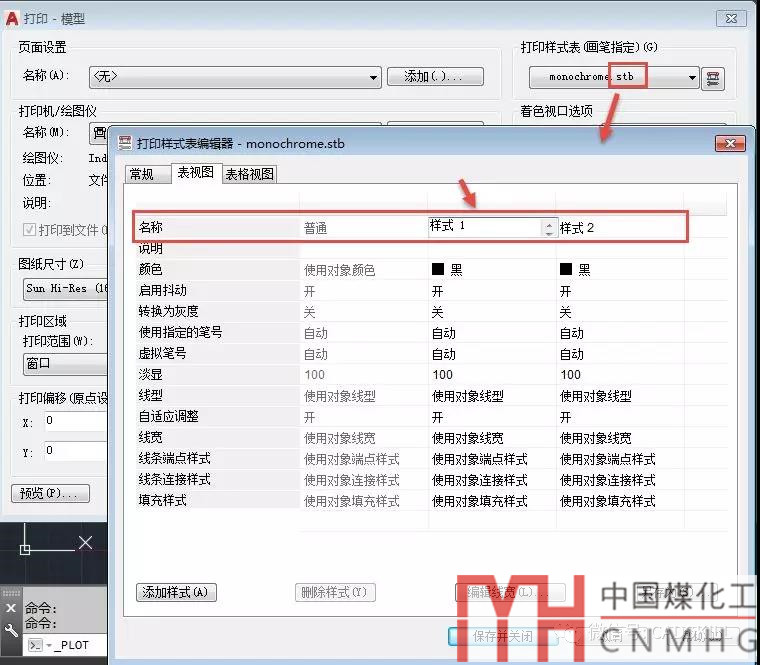The width and height of the screenshot is (760, 665).
Task: Click 使用对象线宽 under 样式 1
Action: click(468, 438)
